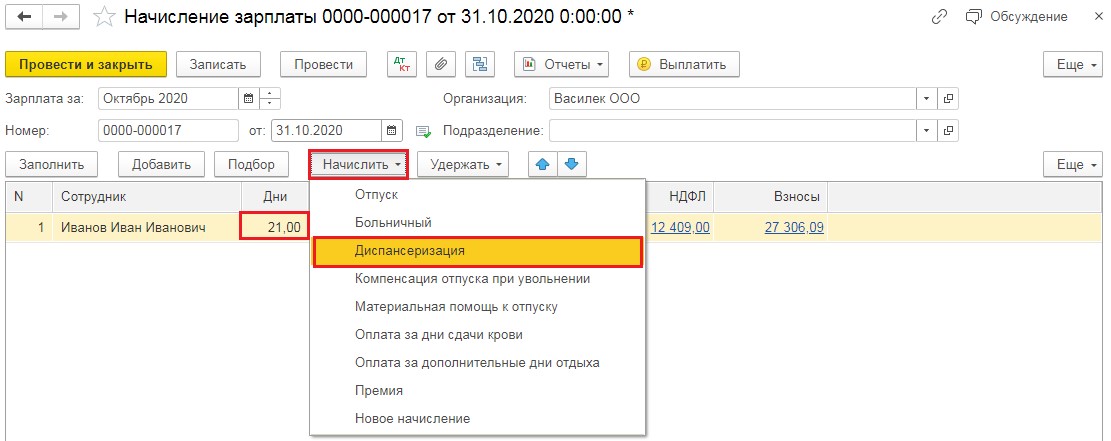Click the Взносы column header

tap(771, 196)
